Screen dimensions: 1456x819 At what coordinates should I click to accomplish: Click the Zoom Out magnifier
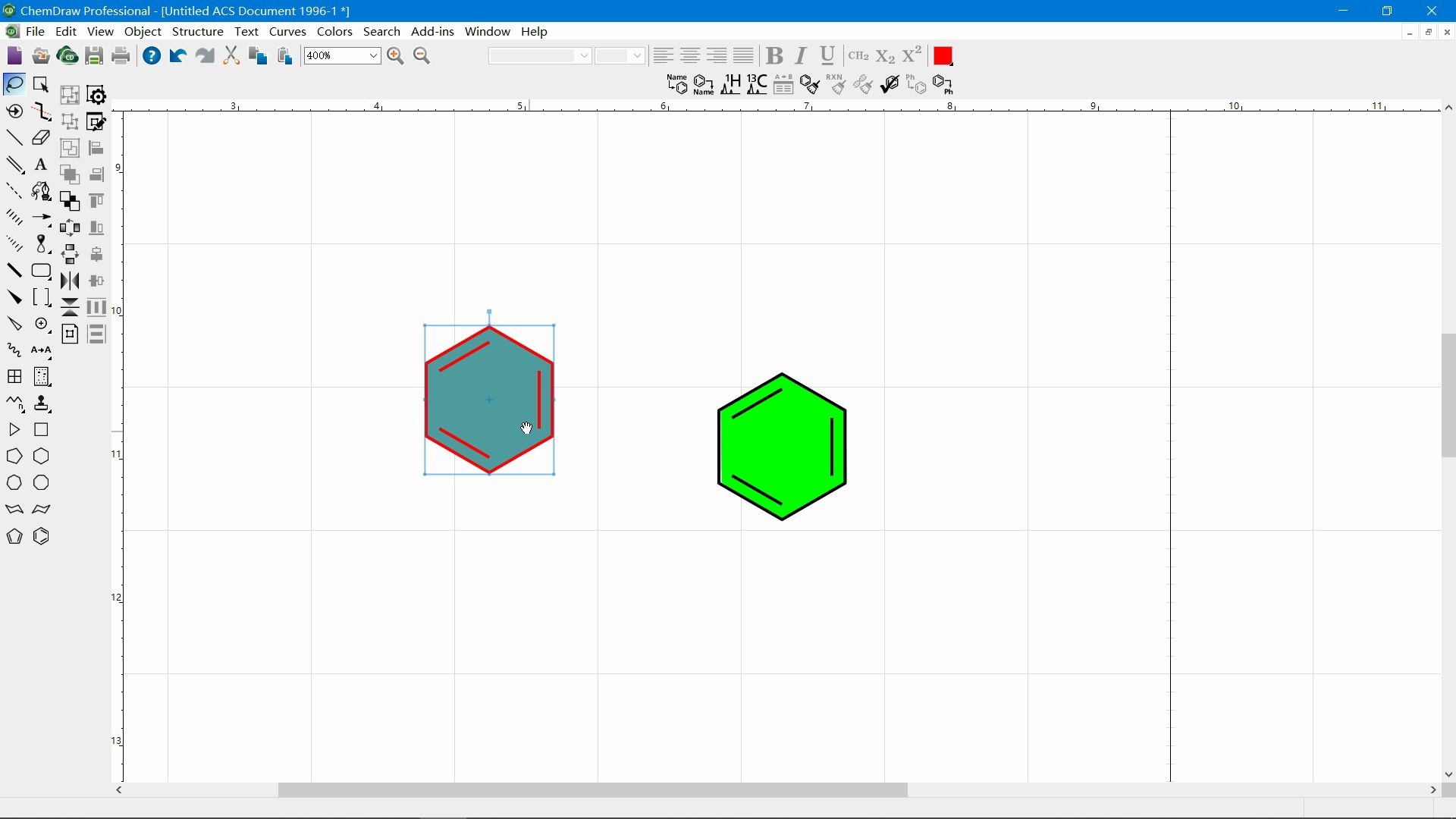422,56
